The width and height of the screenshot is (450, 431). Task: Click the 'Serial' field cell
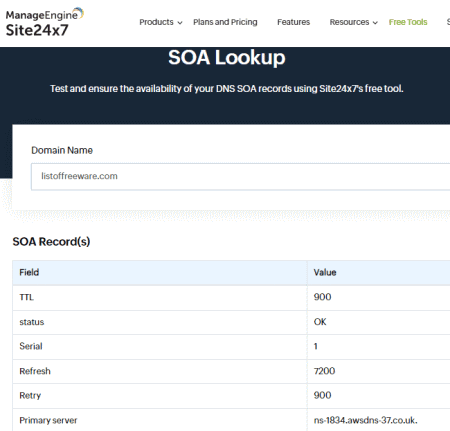(160, 347)
